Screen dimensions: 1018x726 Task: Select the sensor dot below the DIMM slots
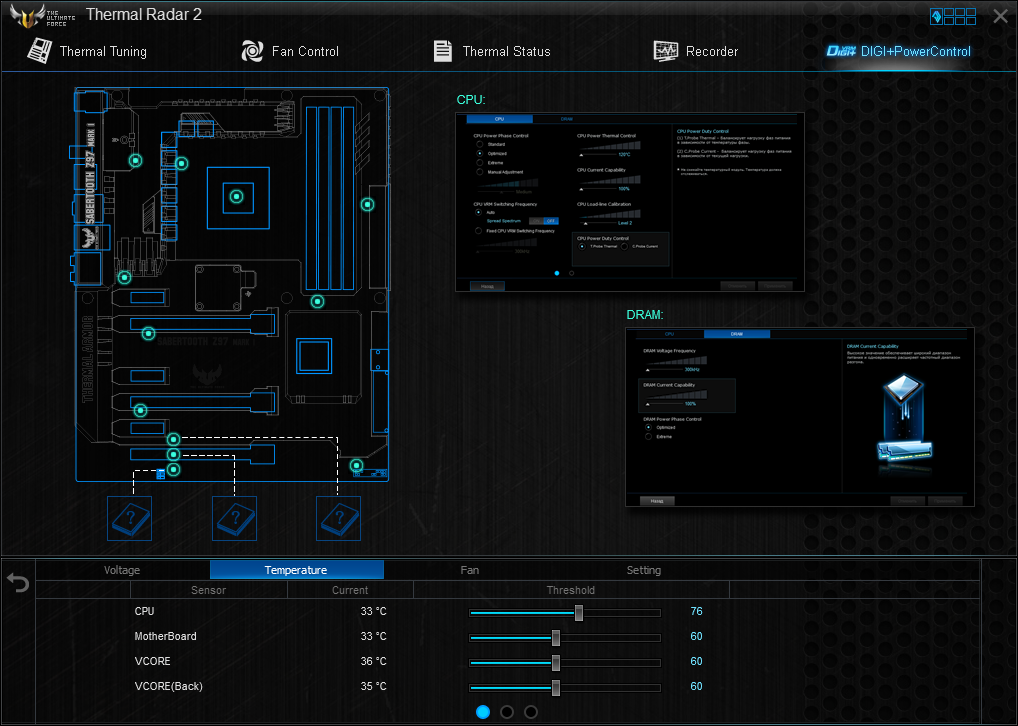[317, 301]
